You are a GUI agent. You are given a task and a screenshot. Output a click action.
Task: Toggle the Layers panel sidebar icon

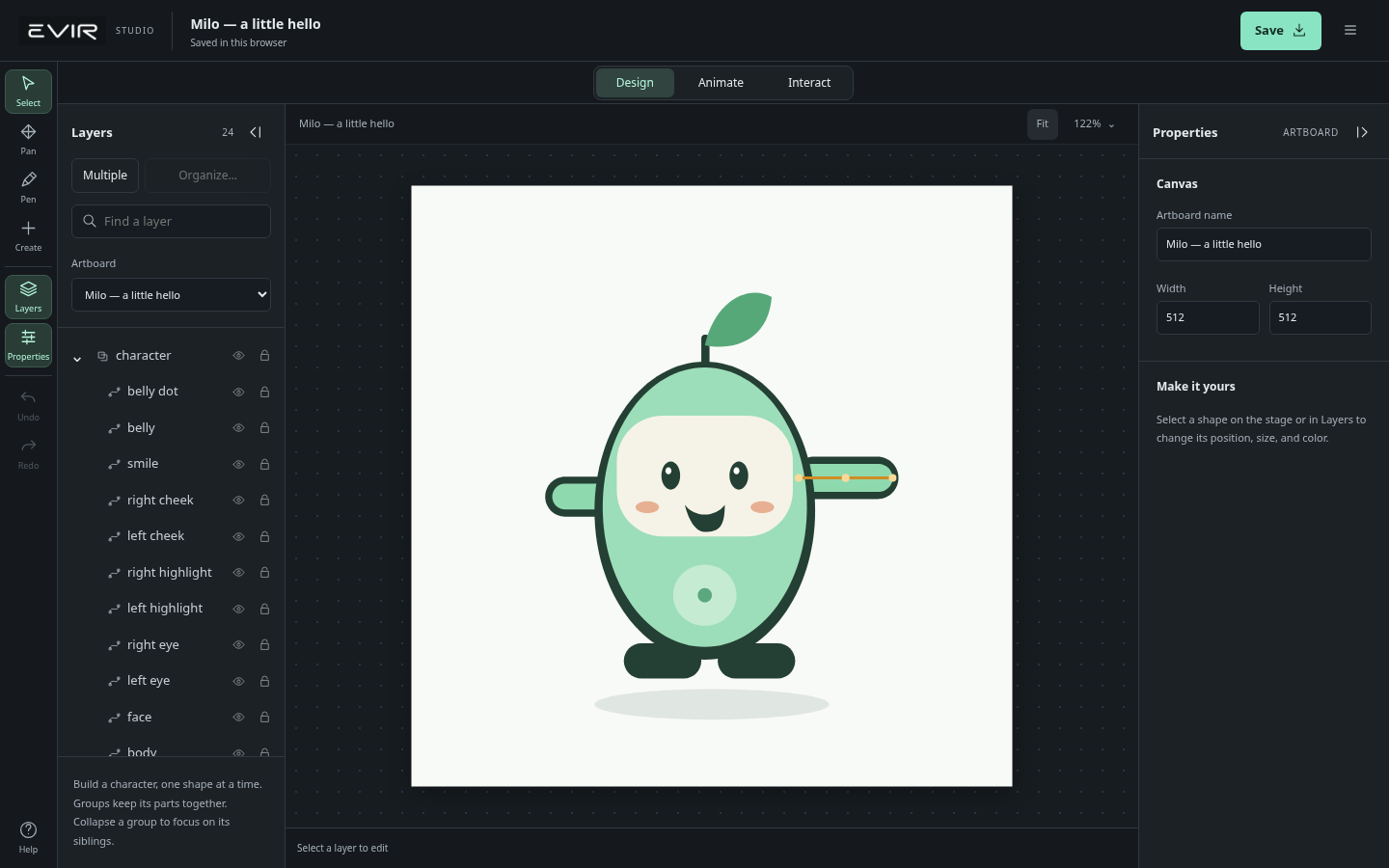[x=28, y=297]
